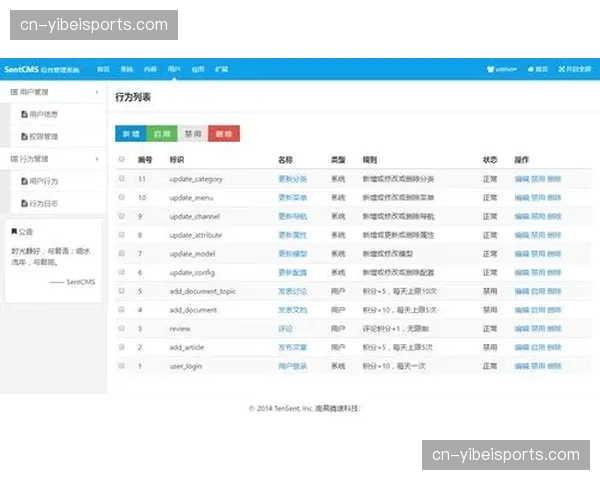
Task: Open 运营 in top navigation
Action: [x=198, y=69]
